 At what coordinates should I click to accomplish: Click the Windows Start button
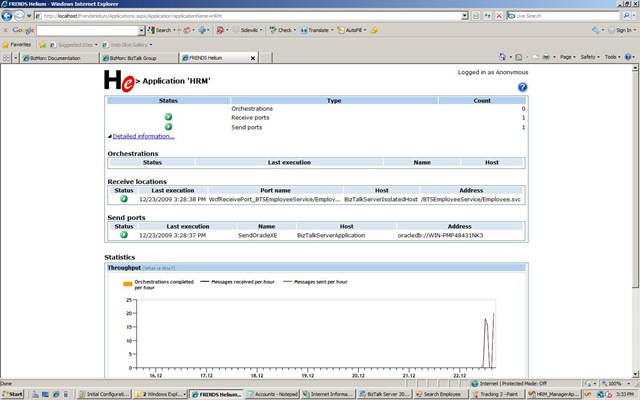click(x=13, y=394)
